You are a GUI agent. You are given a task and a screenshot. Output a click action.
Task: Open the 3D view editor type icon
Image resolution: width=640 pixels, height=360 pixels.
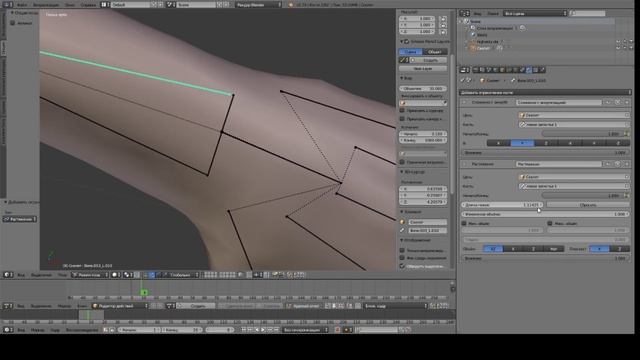8,275
